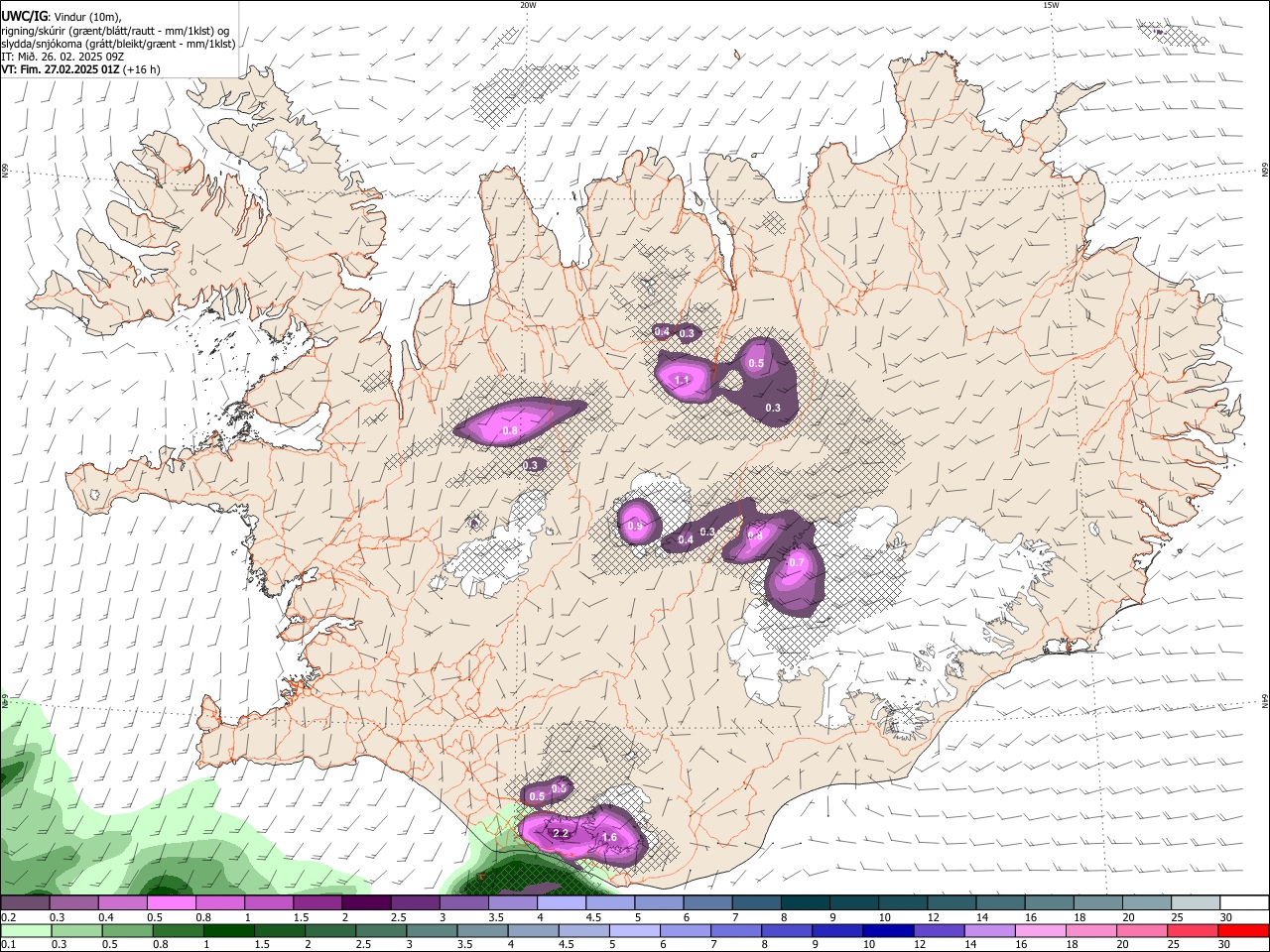The height and width of the screenshot is (952, 1270).
Task: Click the 0.5 bright pink snow scale swatch
Action: point(172,903)
